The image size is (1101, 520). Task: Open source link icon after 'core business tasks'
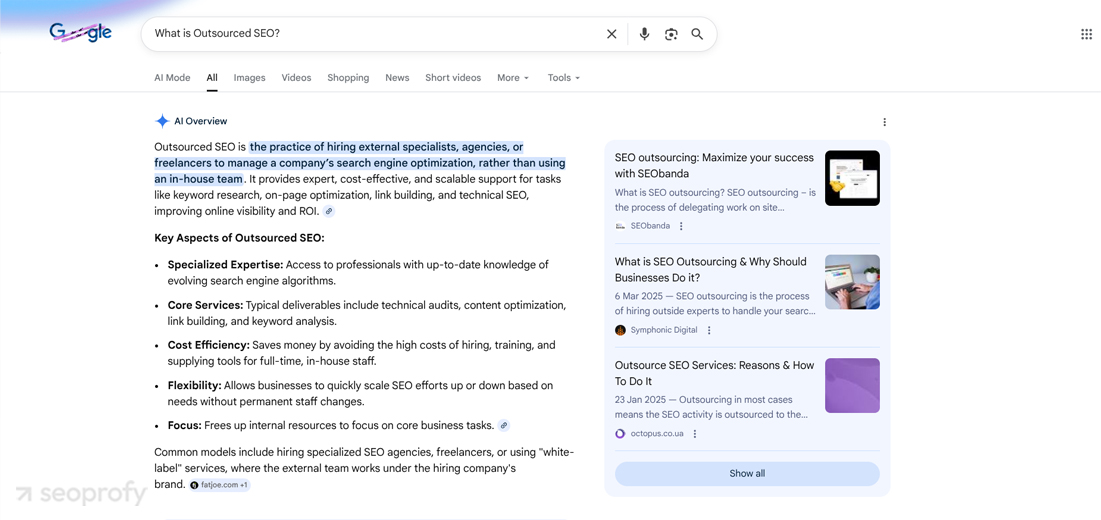coord(503,425)
